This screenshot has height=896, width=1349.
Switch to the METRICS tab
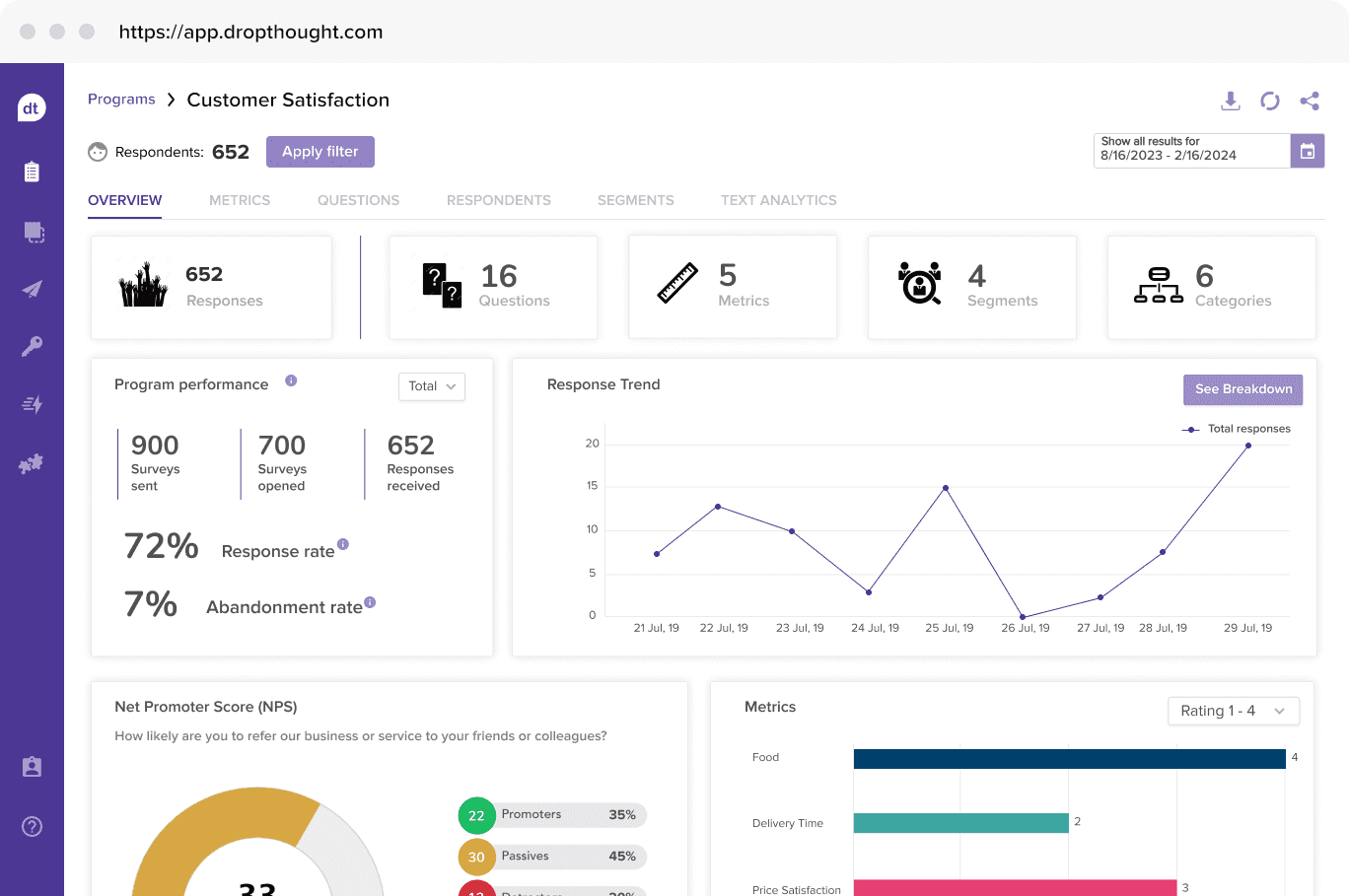coord(240,200)
